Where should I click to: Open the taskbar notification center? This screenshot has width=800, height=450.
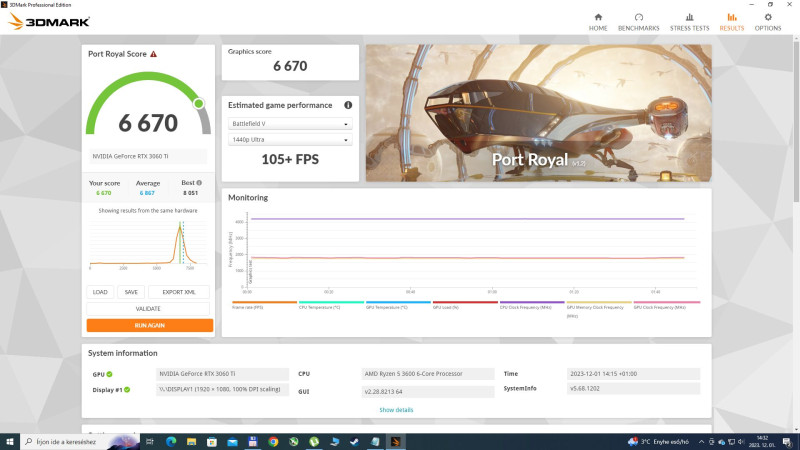[787, 442]
